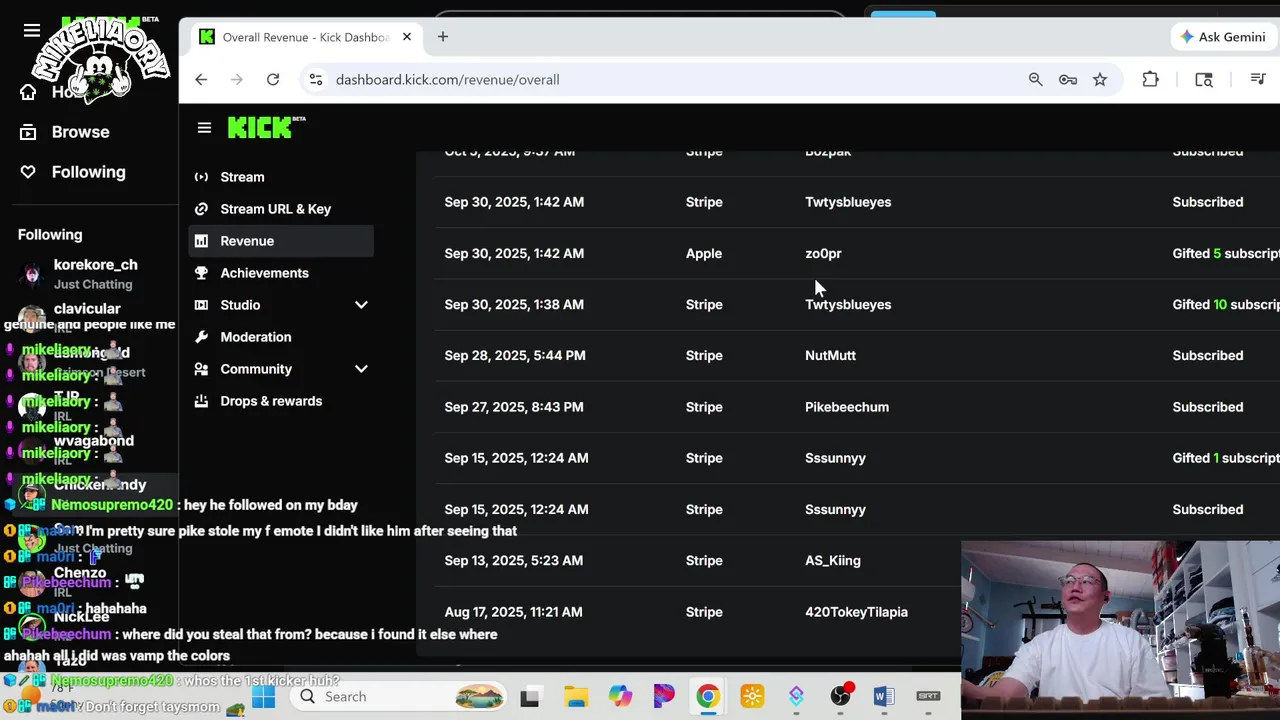Click date Sep 28, 2025, 5:44 PM
1280x720 pixels.
click(514, 356)
